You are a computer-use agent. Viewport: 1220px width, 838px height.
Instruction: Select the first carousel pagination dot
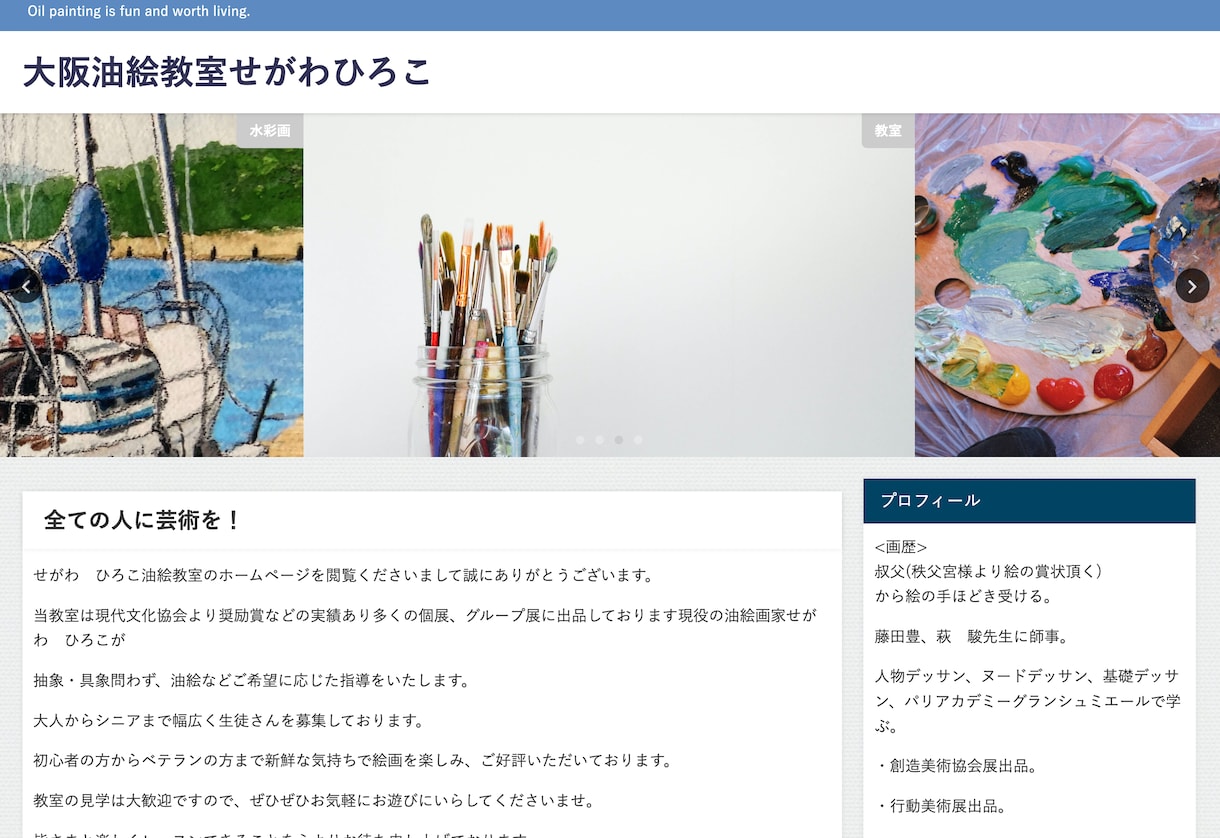pos(580,440)
